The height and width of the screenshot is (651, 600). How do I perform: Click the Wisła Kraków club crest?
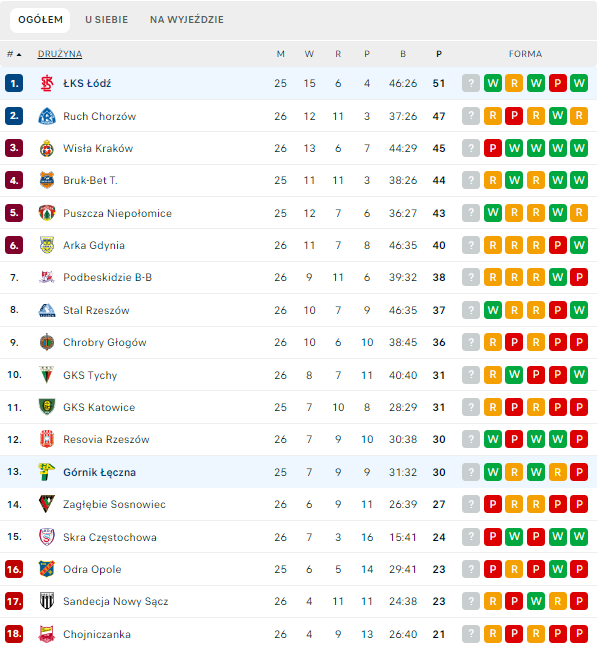(46, 149)
